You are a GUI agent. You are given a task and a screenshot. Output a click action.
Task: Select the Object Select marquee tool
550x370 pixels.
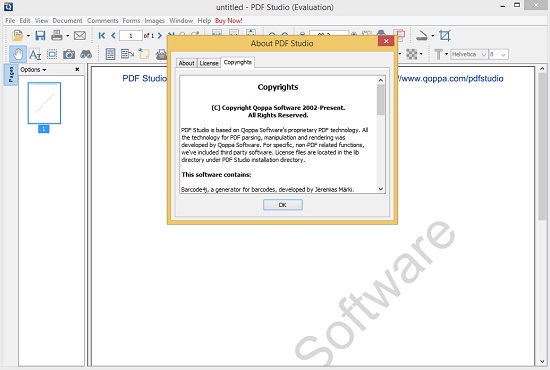tap(52, 54)
